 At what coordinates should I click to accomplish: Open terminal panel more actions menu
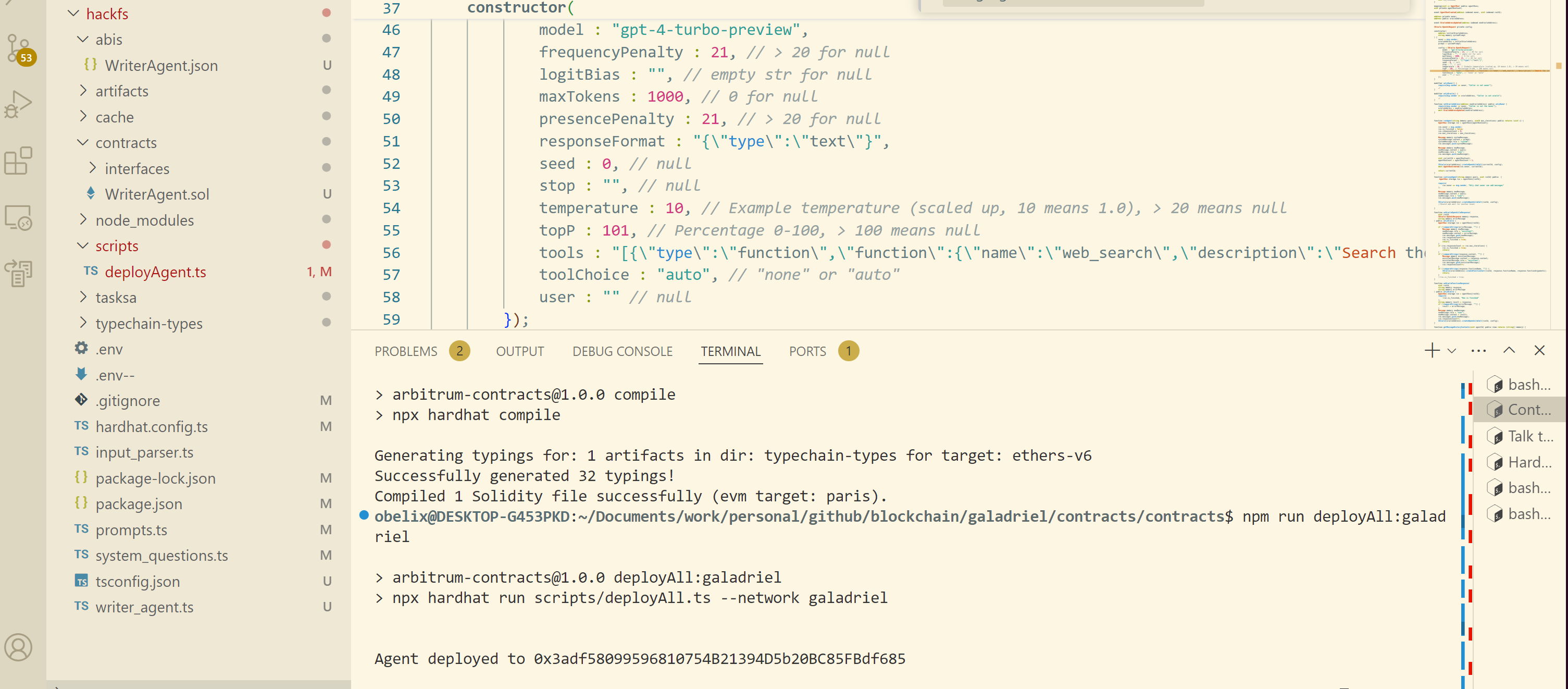1478,351
